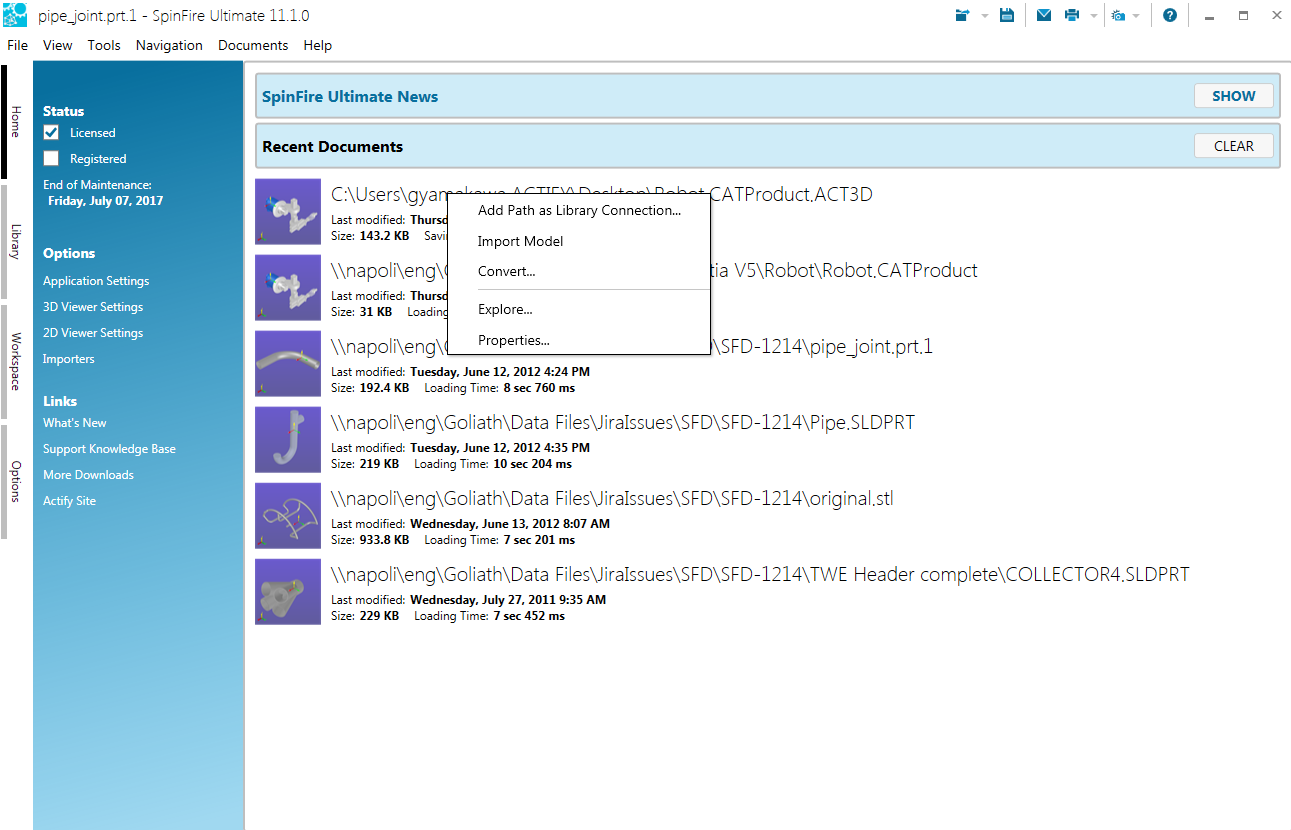Expand the Print options dropdown arrow
This screenshot has width=1291, height=830.
coord(1093,16)
